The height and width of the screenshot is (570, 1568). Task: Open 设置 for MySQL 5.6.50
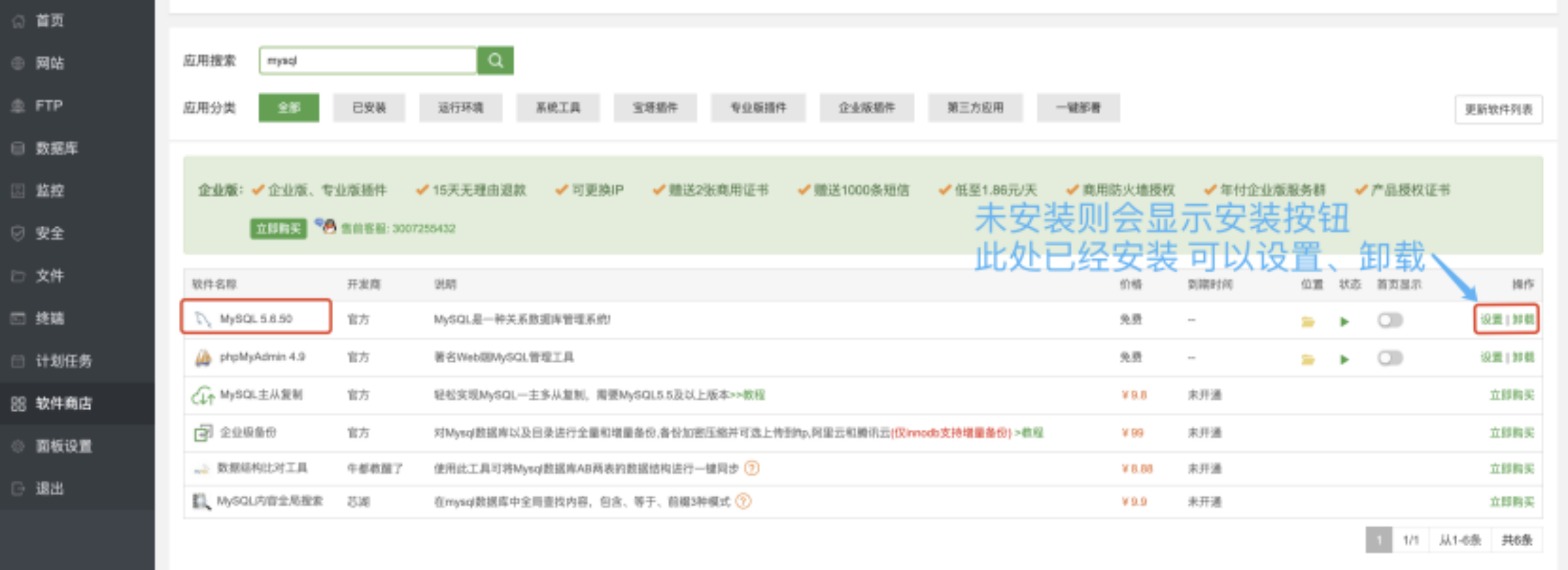[1491, 320]
